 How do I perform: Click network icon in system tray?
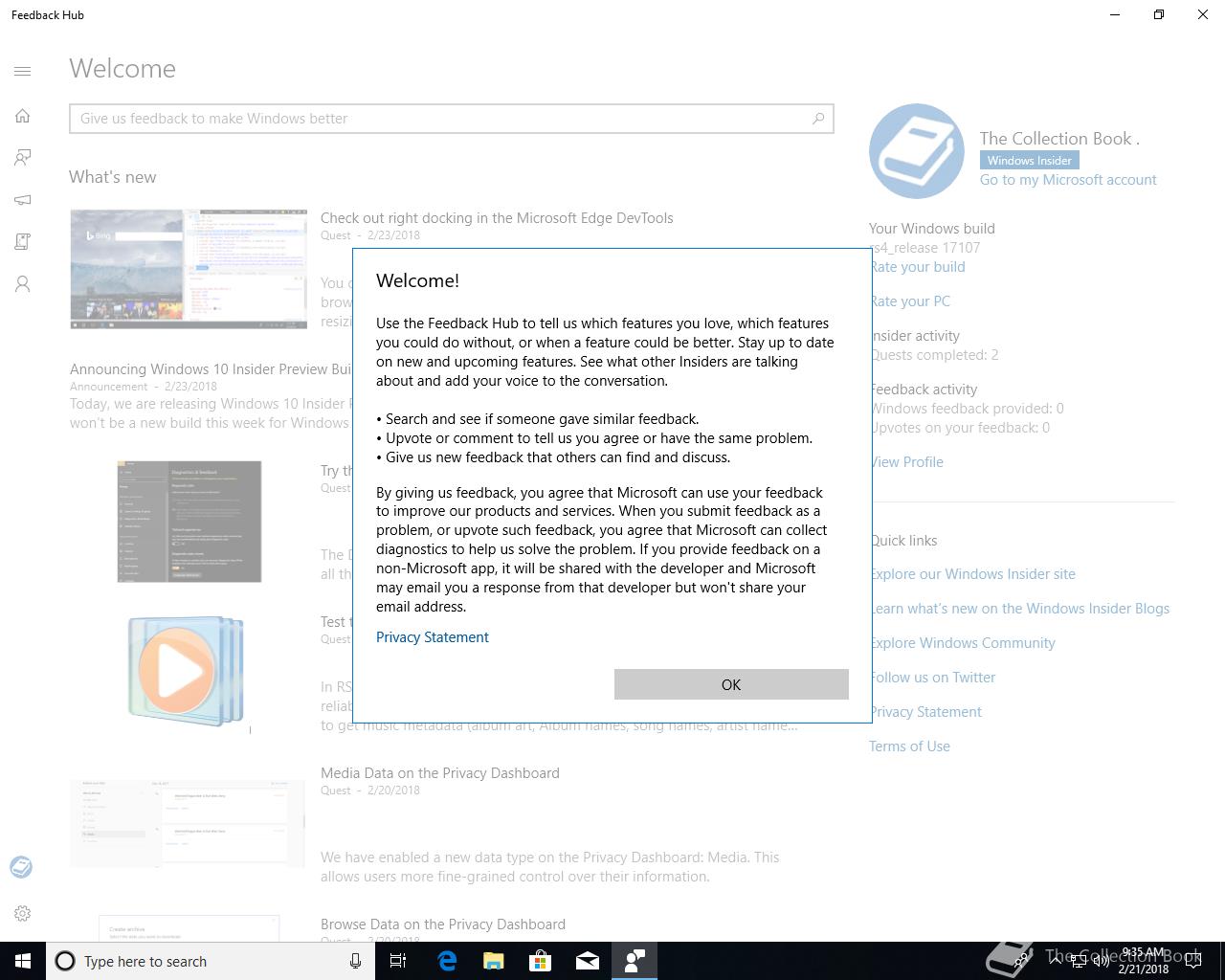1078,961
